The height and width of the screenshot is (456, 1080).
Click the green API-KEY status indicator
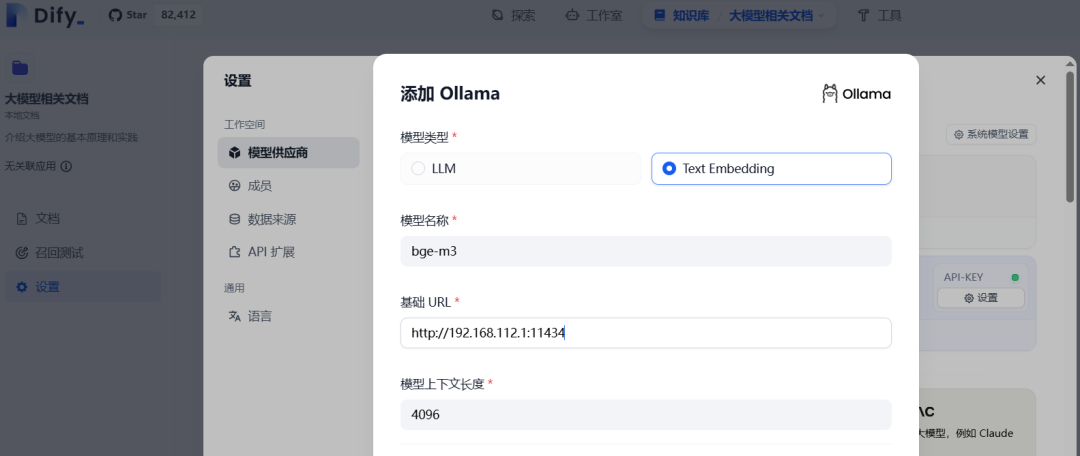pyautogui.click(x=1015, y=278)
